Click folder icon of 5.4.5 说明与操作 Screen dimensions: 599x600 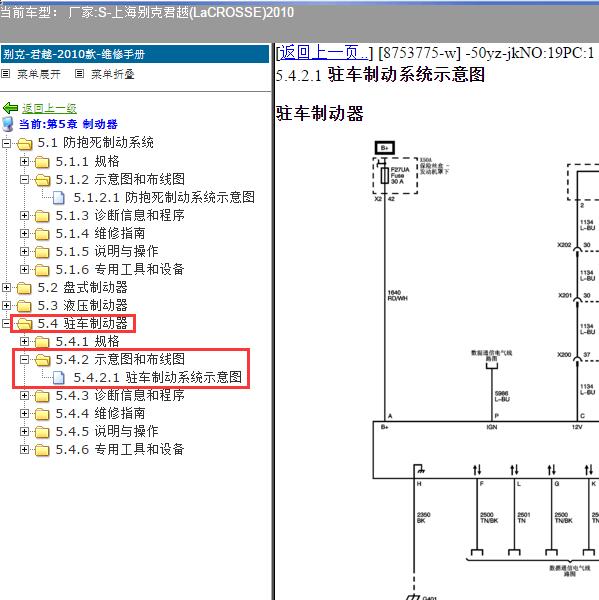[x=42, y=432]
